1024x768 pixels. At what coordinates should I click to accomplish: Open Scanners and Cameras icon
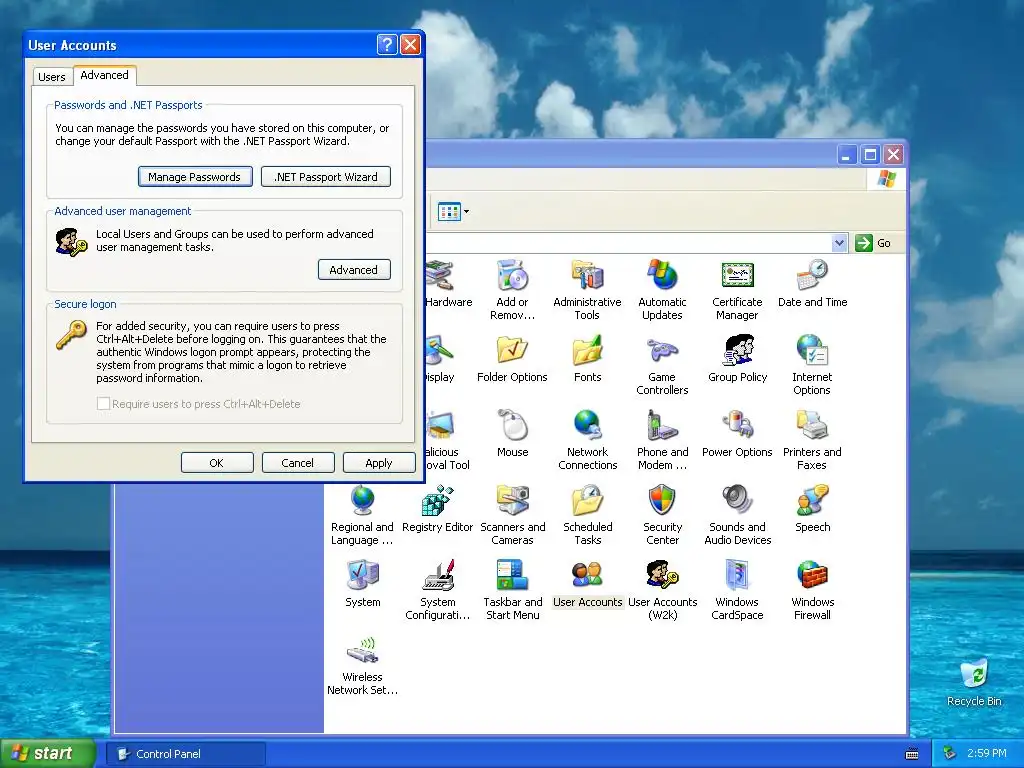pyautogui.click(x=513, y=501)
